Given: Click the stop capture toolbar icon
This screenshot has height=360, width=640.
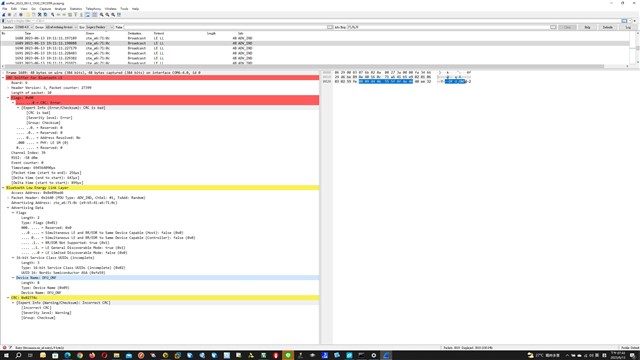Looking at the screenshot, I should pyautogui.click(x=9, y=15).
